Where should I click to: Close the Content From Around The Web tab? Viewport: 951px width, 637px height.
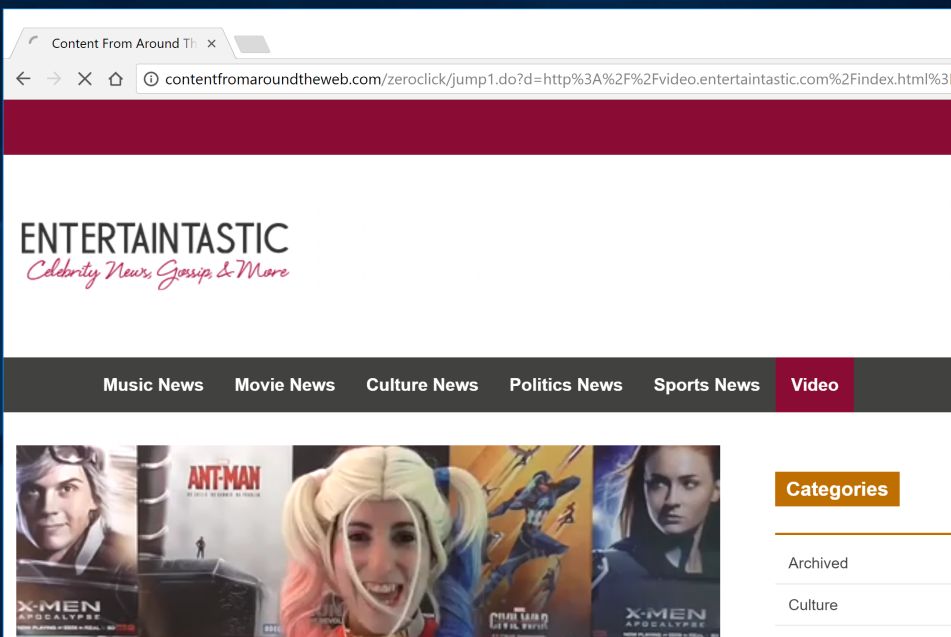point(211,43)
